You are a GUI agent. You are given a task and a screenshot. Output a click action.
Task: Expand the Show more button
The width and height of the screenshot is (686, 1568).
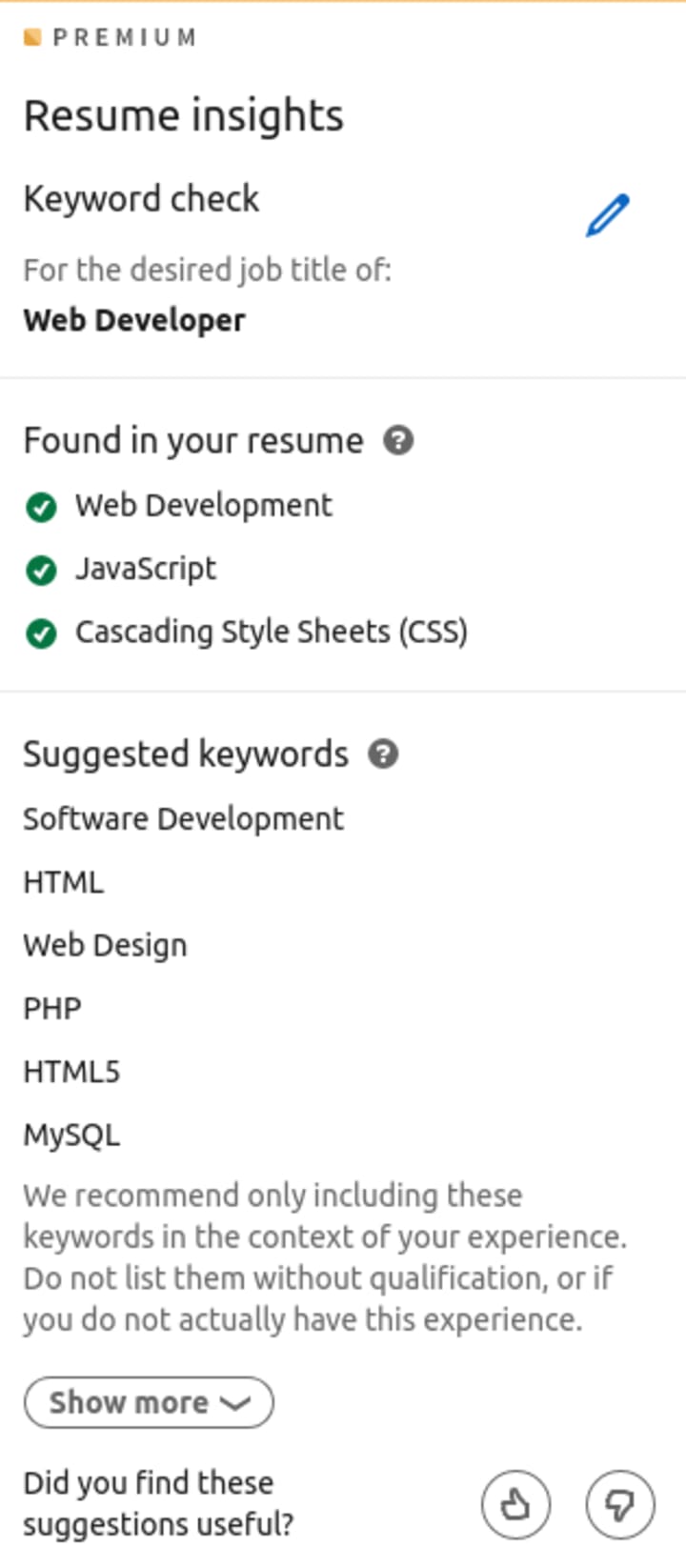129,1402
